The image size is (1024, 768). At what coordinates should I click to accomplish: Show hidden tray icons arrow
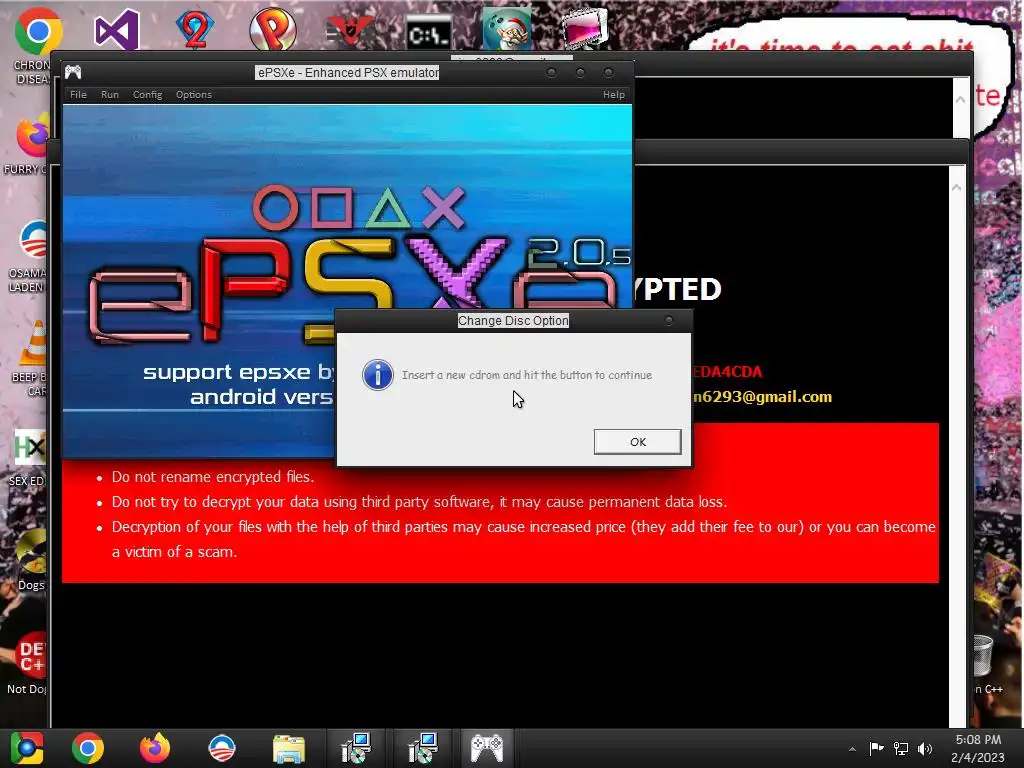tap(852, 749)
